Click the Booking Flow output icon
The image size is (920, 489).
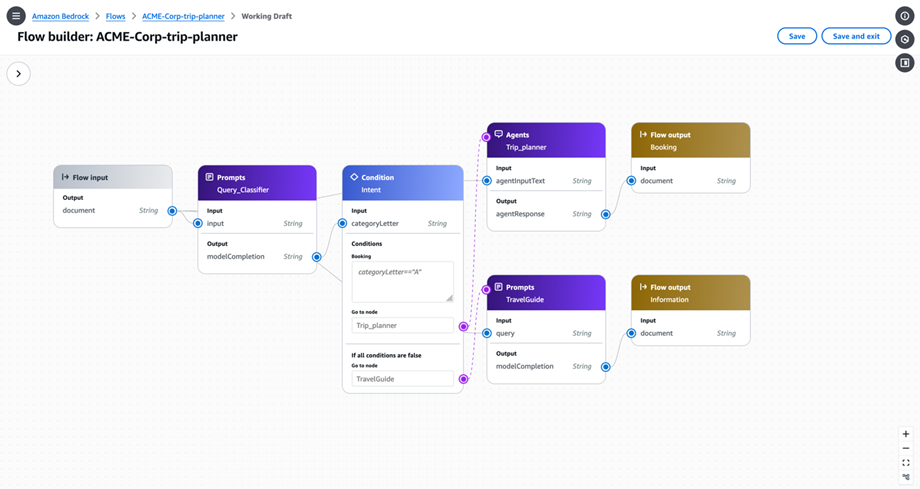point(643,134)
